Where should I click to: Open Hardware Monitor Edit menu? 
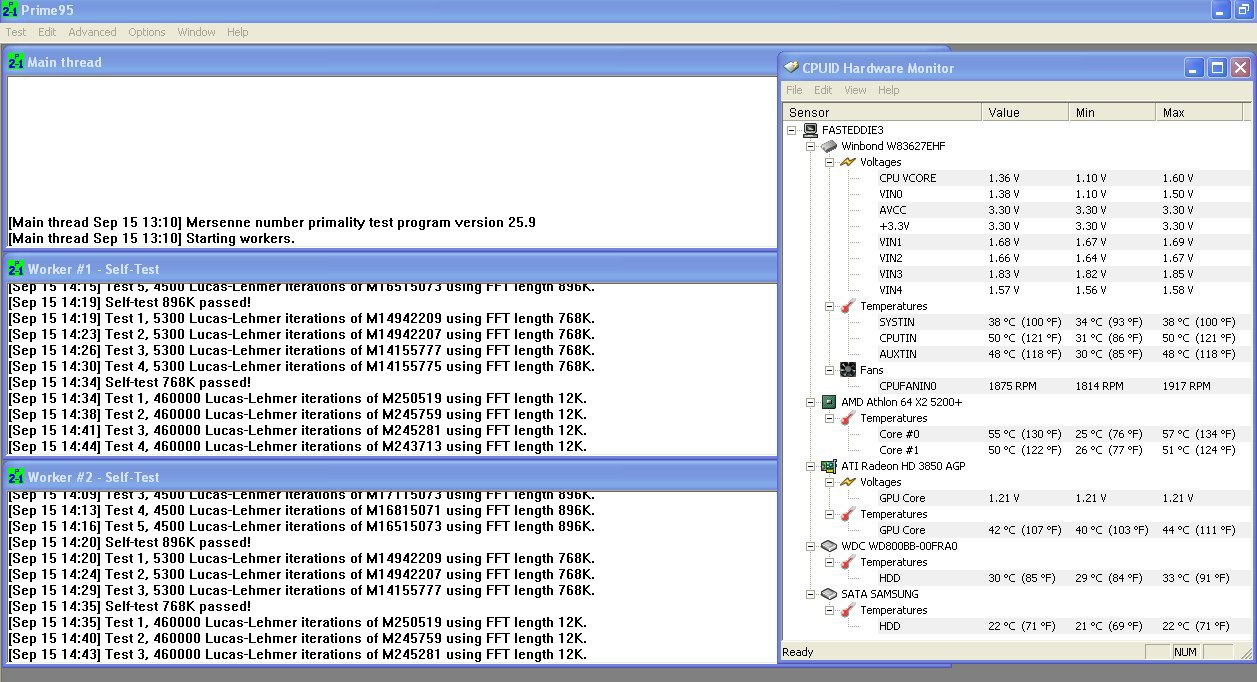pos(823,90)
